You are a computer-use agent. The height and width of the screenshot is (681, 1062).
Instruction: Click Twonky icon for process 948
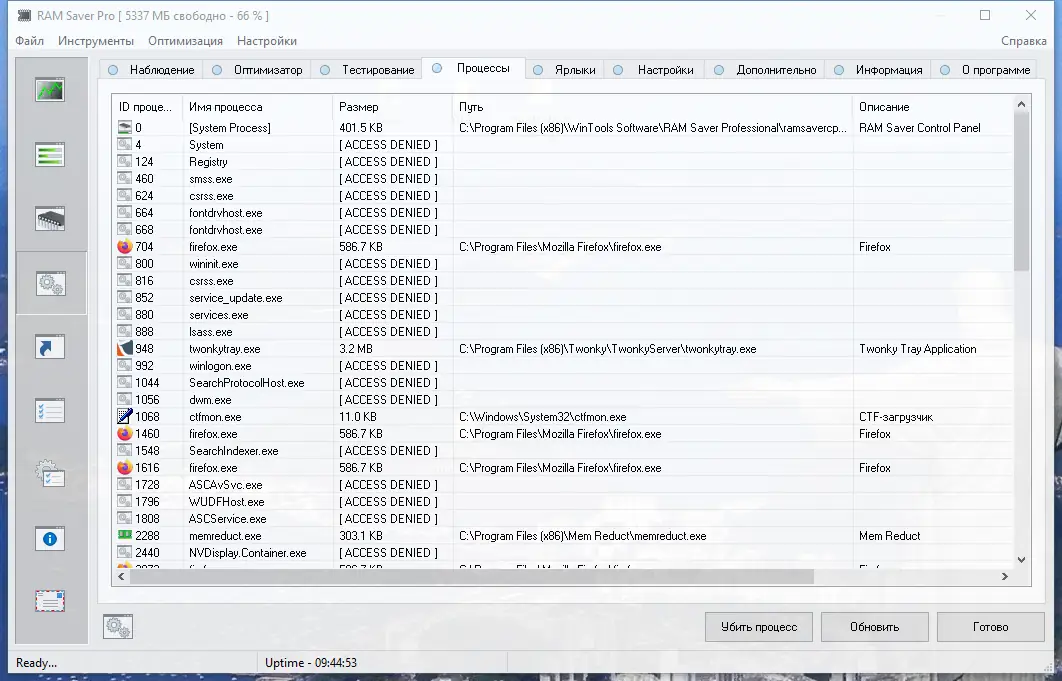(125, 348)
